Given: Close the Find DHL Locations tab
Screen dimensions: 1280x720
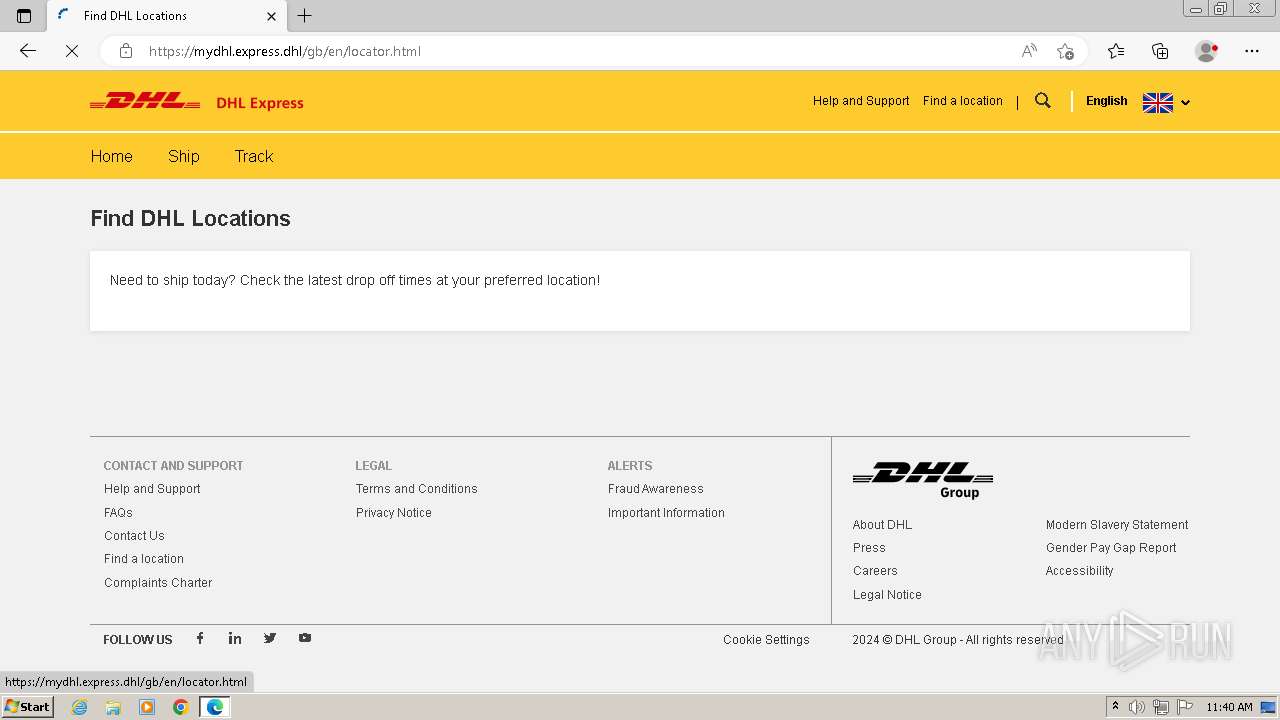Looking at the screenshot, I should [271, 16].
